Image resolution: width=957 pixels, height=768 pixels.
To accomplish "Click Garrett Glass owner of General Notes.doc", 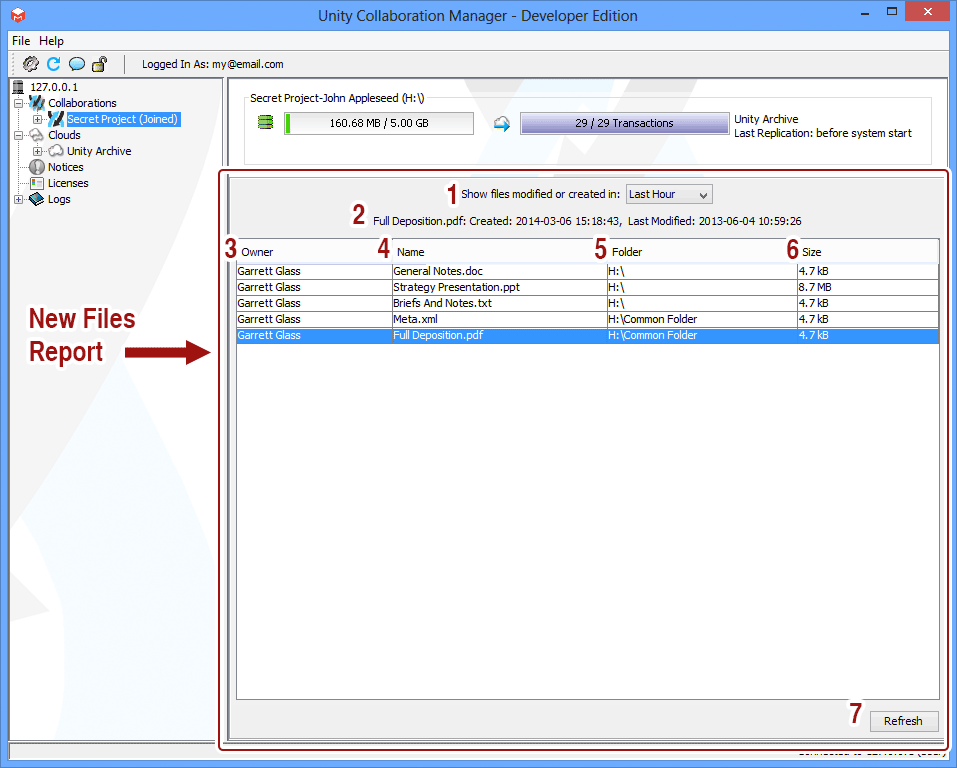I will (314, 271).
